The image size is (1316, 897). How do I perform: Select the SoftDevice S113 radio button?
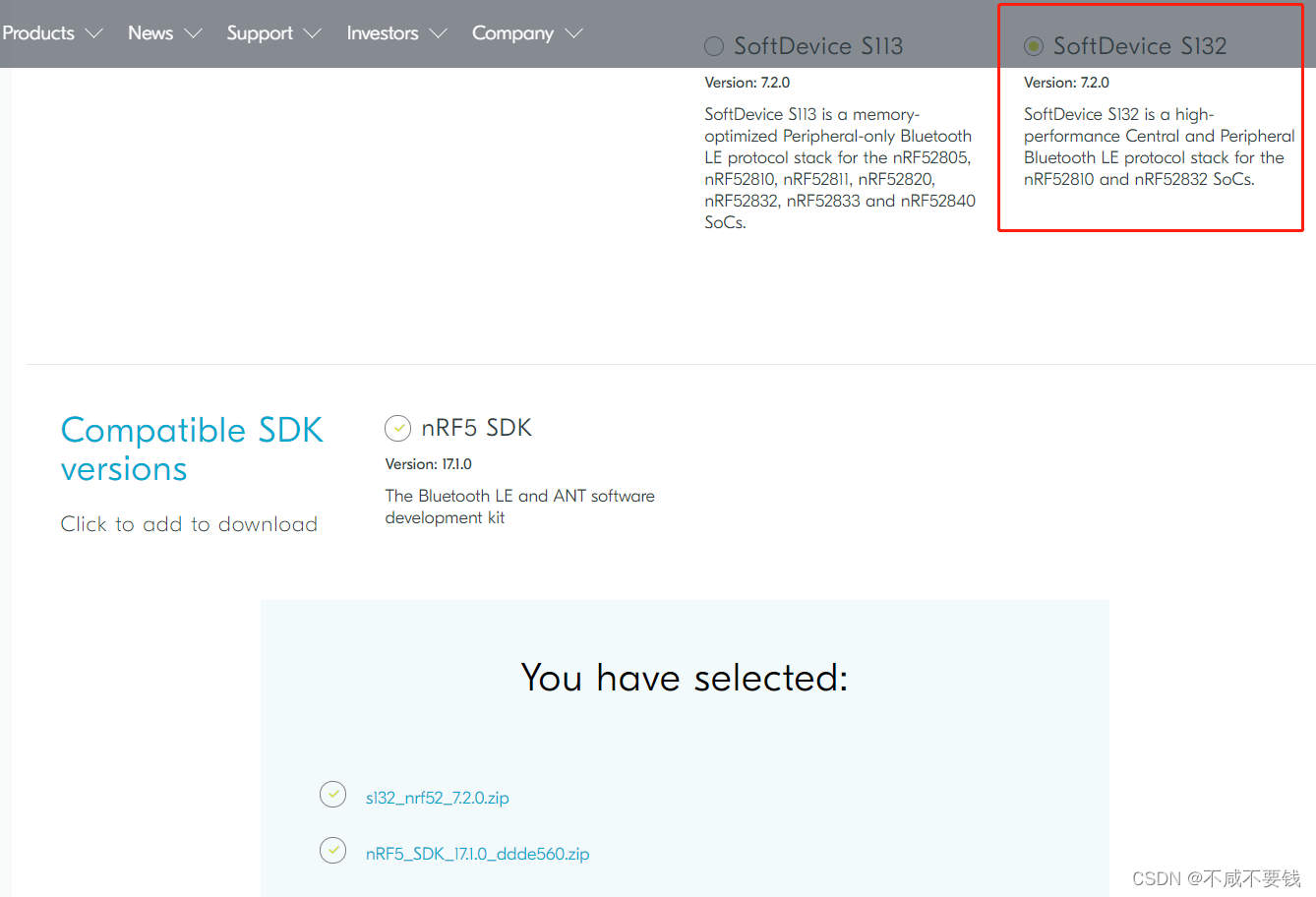(x=714, y=46)
